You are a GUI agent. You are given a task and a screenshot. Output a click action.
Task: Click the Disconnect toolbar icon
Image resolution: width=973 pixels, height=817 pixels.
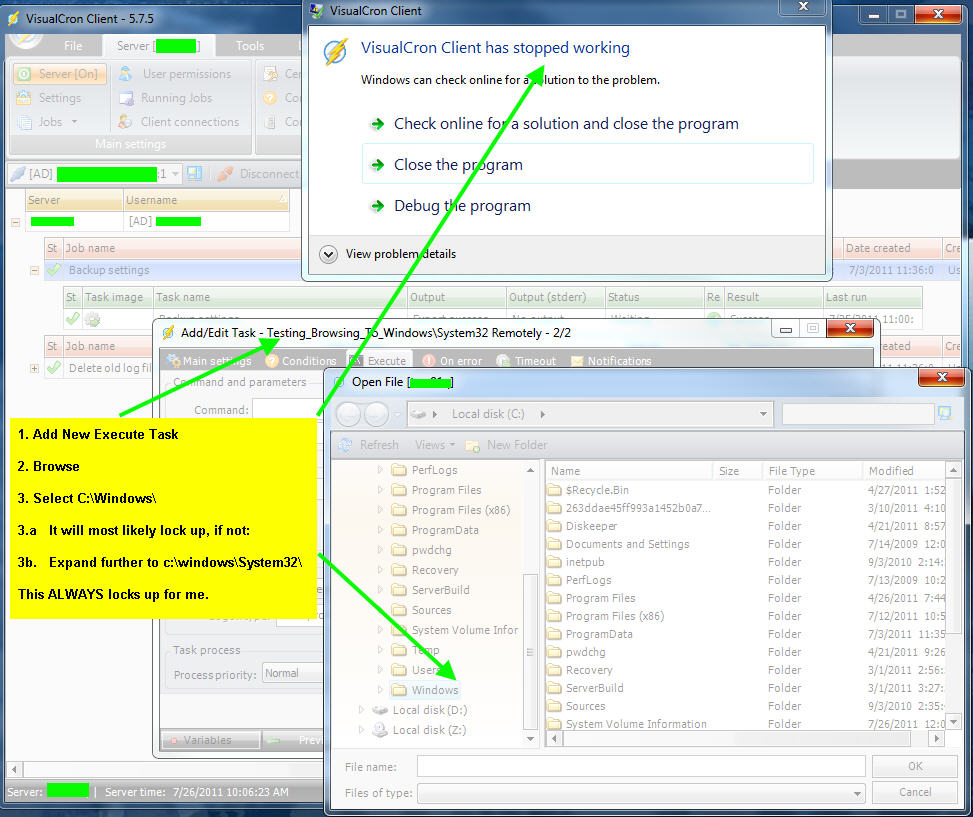[x=225, y=174]
